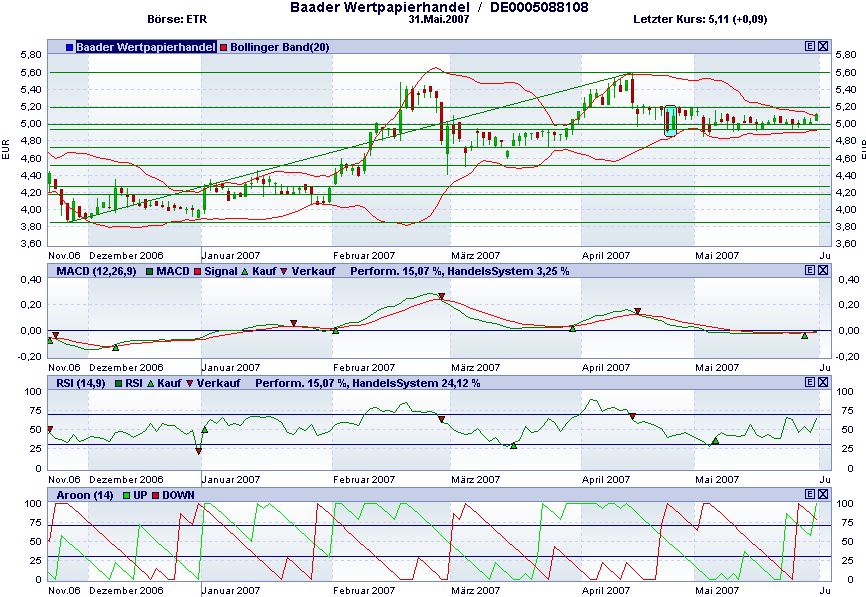Click the MACD sell marker in late January
The image size is (866, 597).
pyautogui.click(x=294, y=323)
